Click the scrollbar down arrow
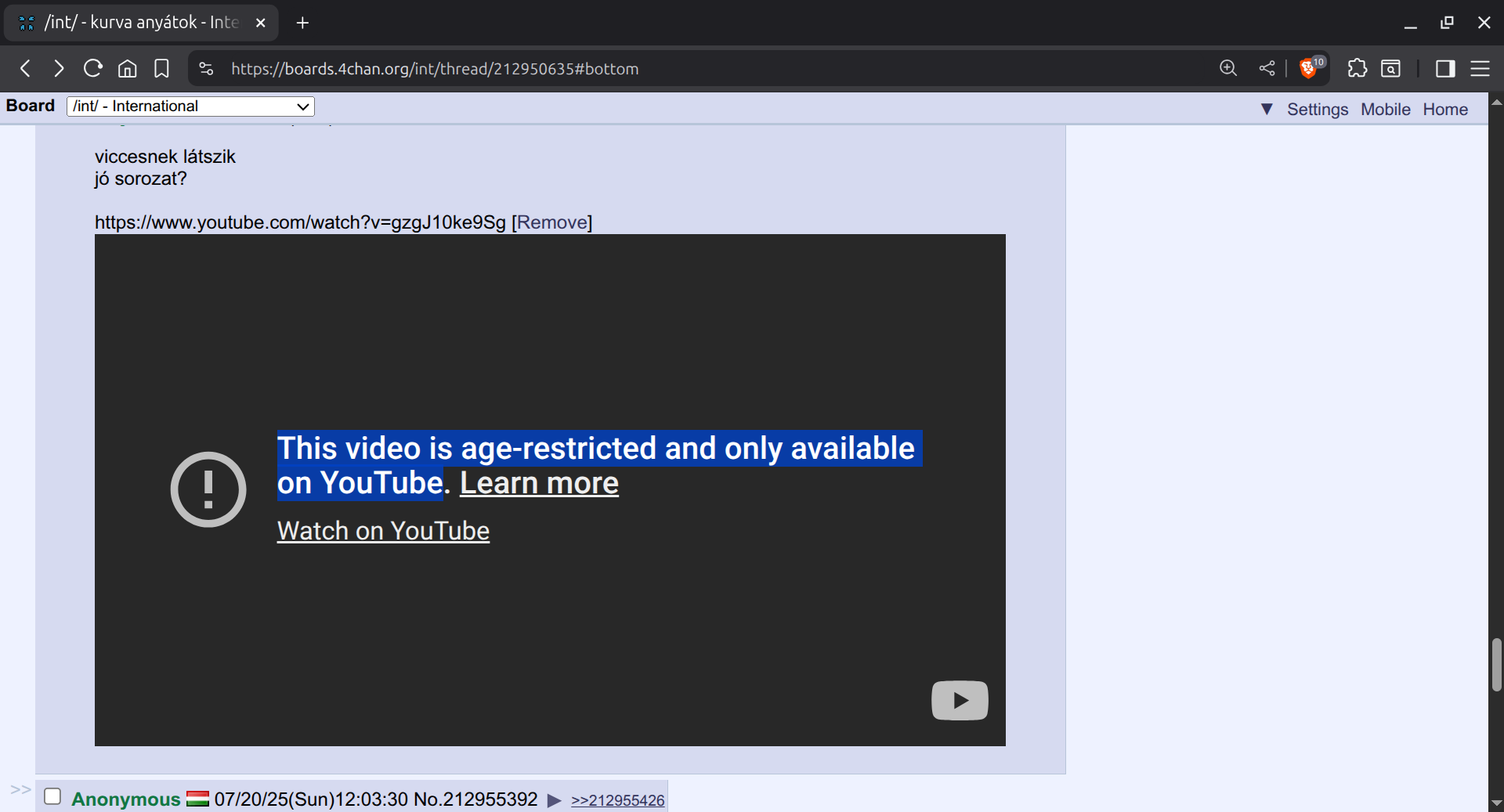This screenshot has height=812, width=1504. [x=1496, y=803]
